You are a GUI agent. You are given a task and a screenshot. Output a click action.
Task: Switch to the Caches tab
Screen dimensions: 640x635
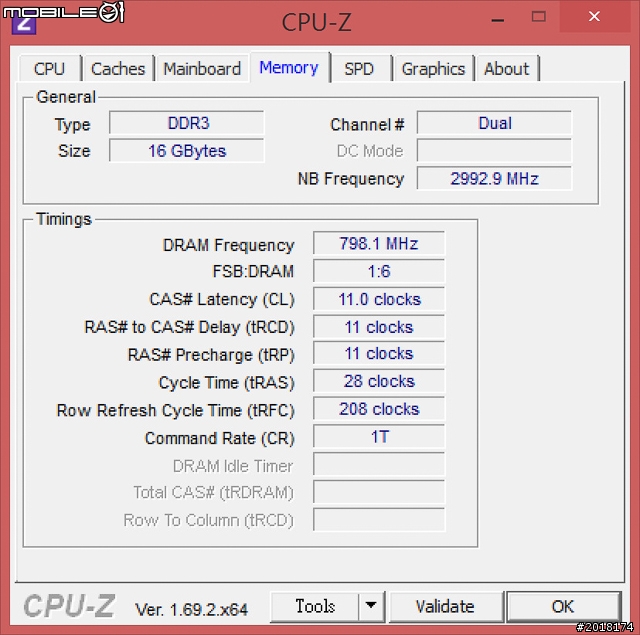[118, 69]
